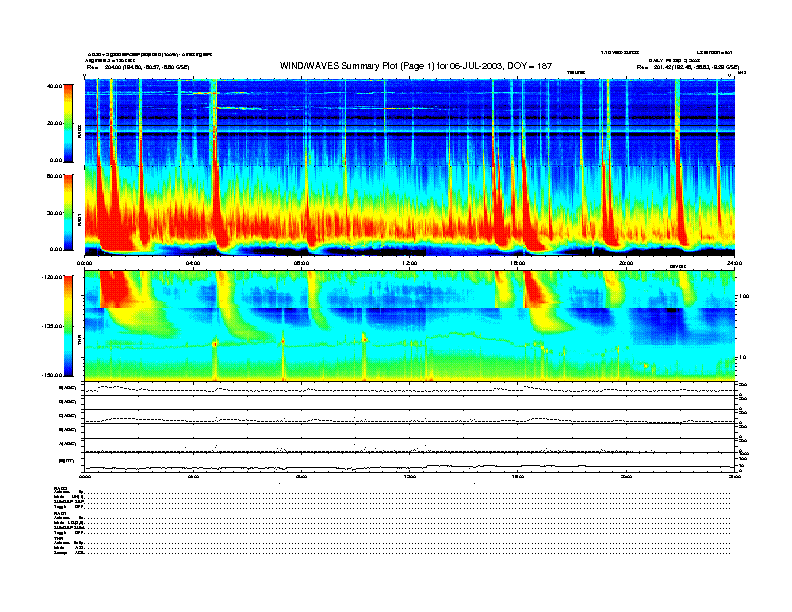Click the 16:00 tick below RAD1 spectrogram
The image size is (792, 612).
[518, 263]
